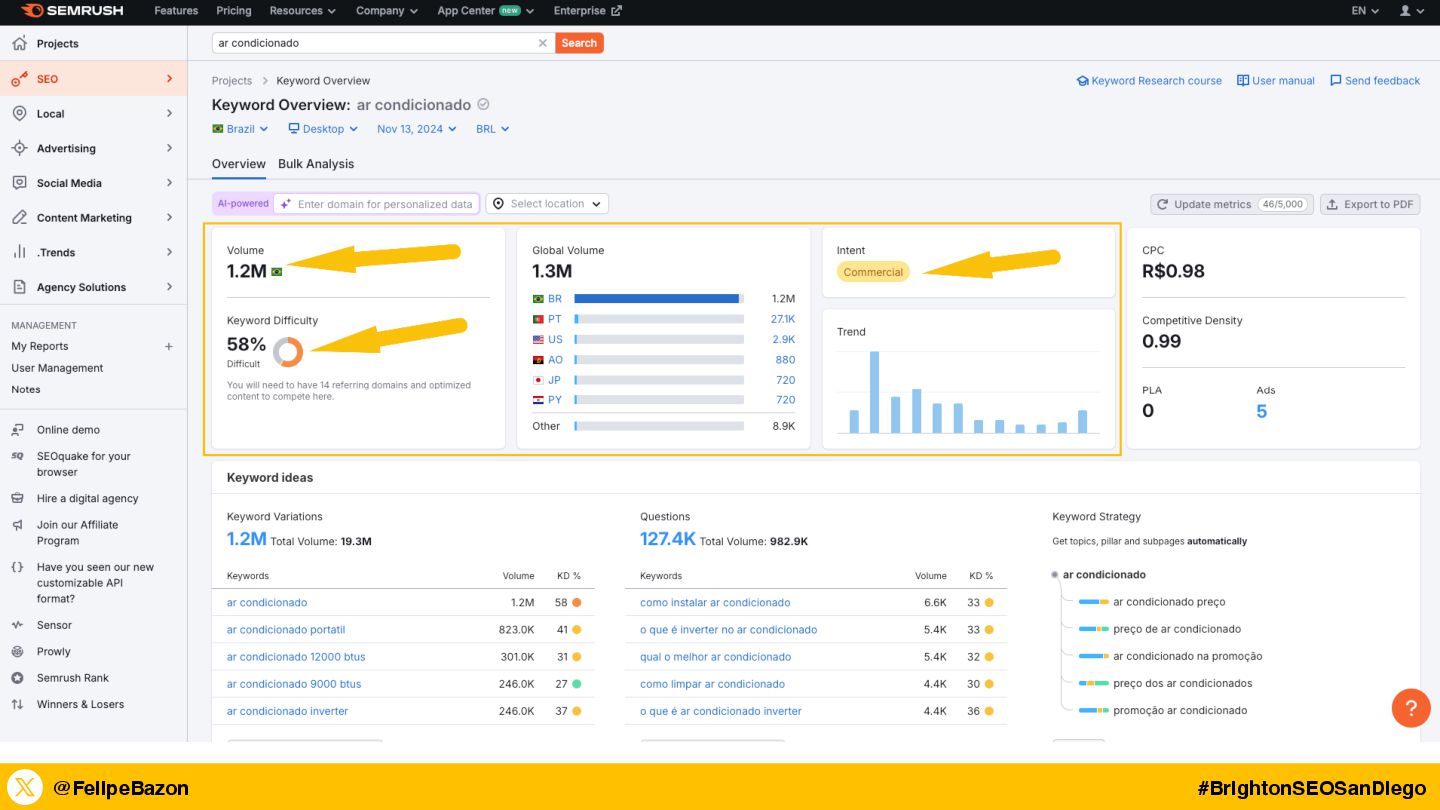Open the Pricing menu item
Image resolution: width=1440 pixels, height=810 pixels.
[234, 11]
